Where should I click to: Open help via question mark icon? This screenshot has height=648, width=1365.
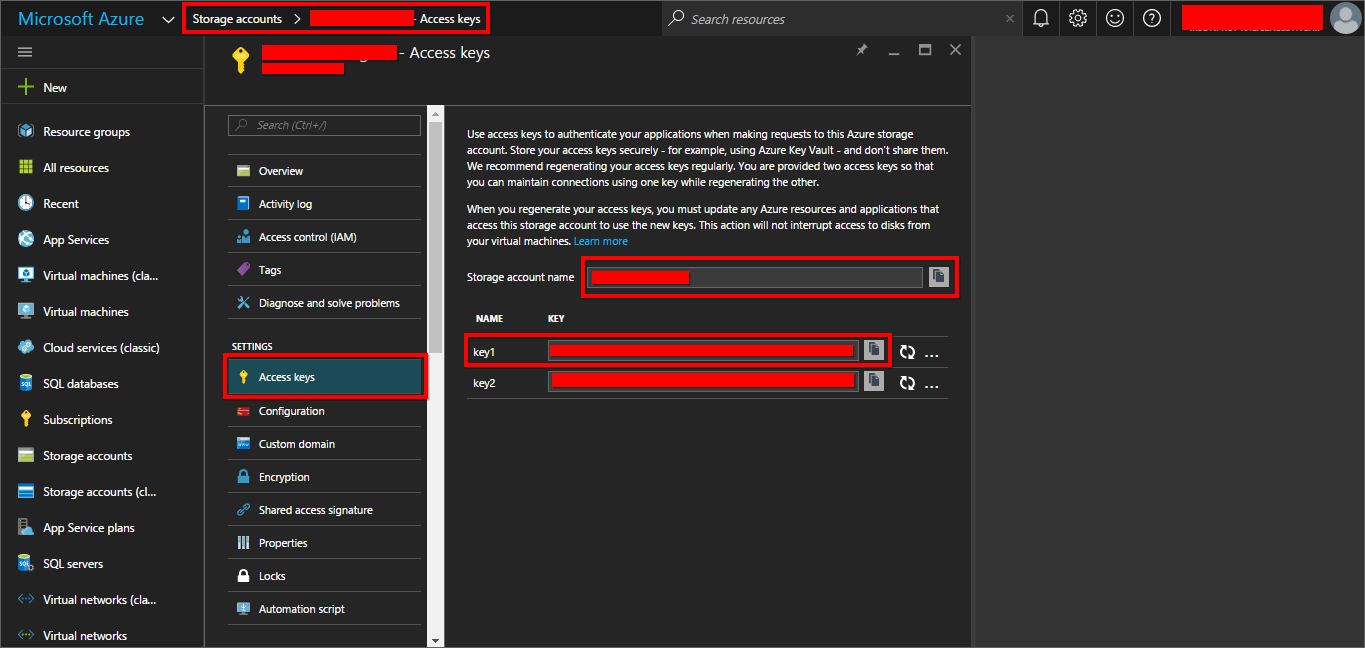1151,18
